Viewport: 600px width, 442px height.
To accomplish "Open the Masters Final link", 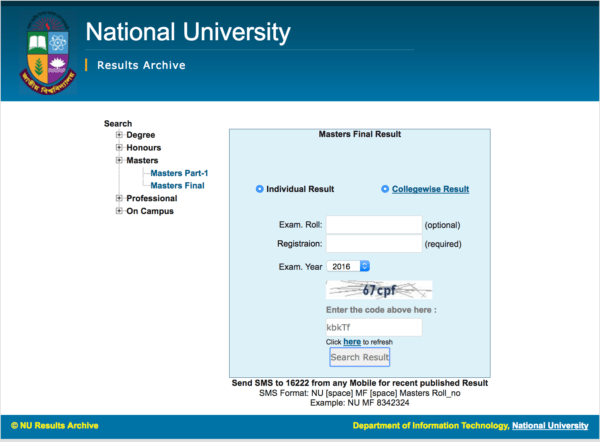I will click(x=177, y=186).
